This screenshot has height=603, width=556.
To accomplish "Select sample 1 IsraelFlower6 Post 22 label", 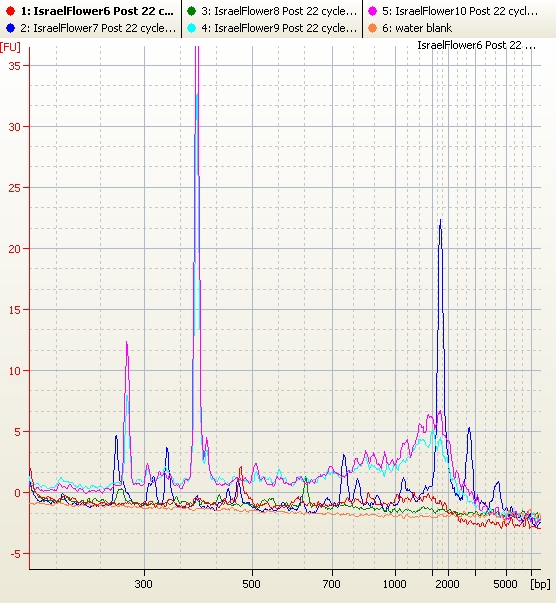I will (x=97, y=11).
